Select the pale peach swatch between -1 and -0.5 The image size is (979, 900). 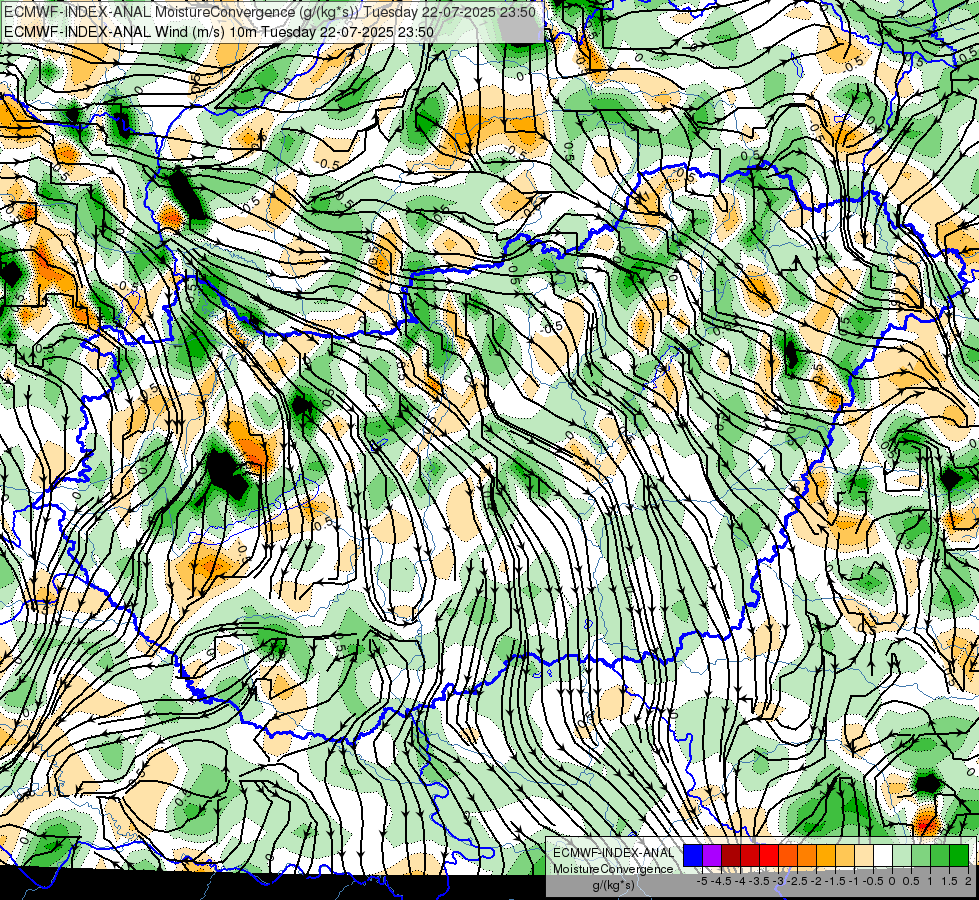tap(863, 855)
